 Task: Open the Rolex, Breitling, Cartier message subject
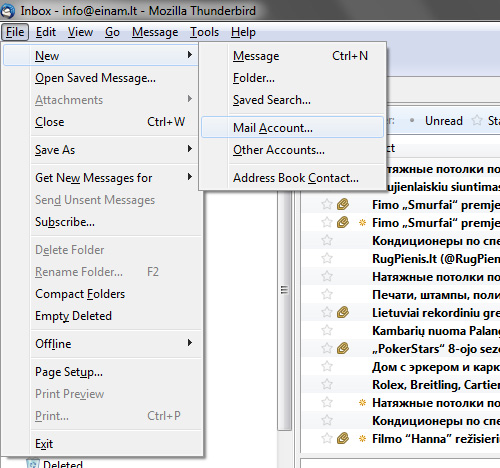[x=436, y=385]
